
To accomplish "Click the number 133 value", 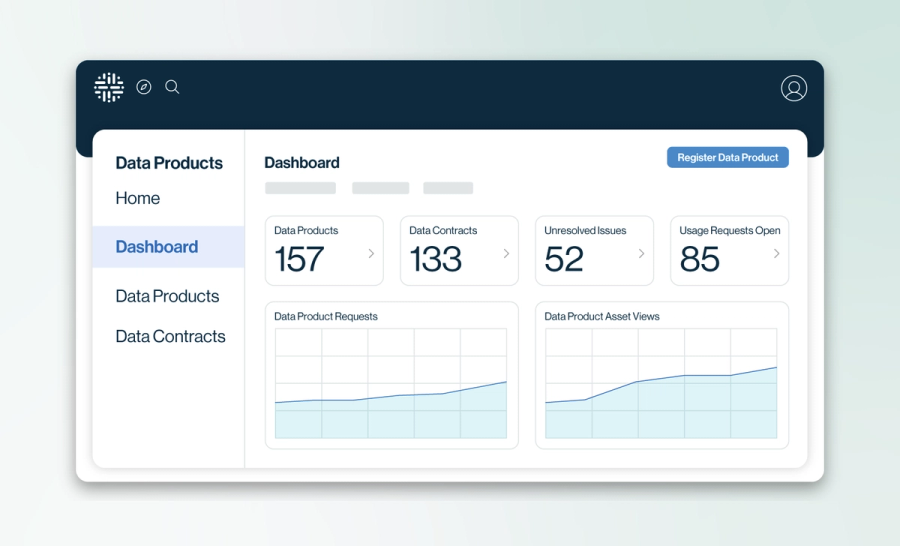I will 435,260.
